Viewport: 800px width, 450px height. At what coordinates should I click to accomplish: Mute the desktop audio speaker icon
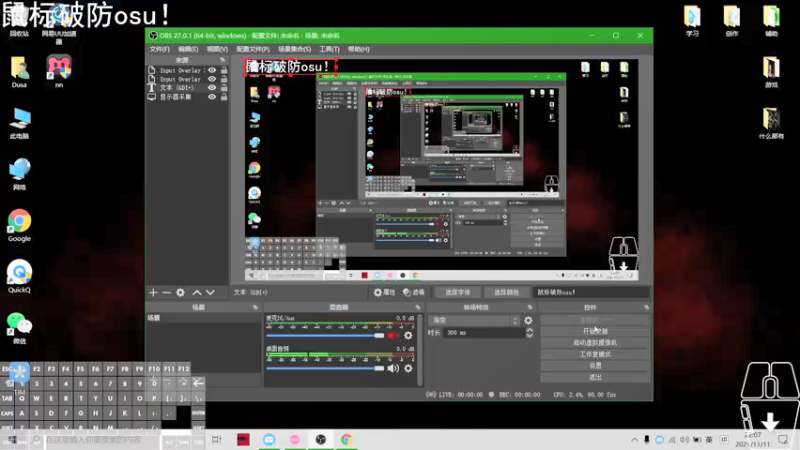[x=393, y=368]
